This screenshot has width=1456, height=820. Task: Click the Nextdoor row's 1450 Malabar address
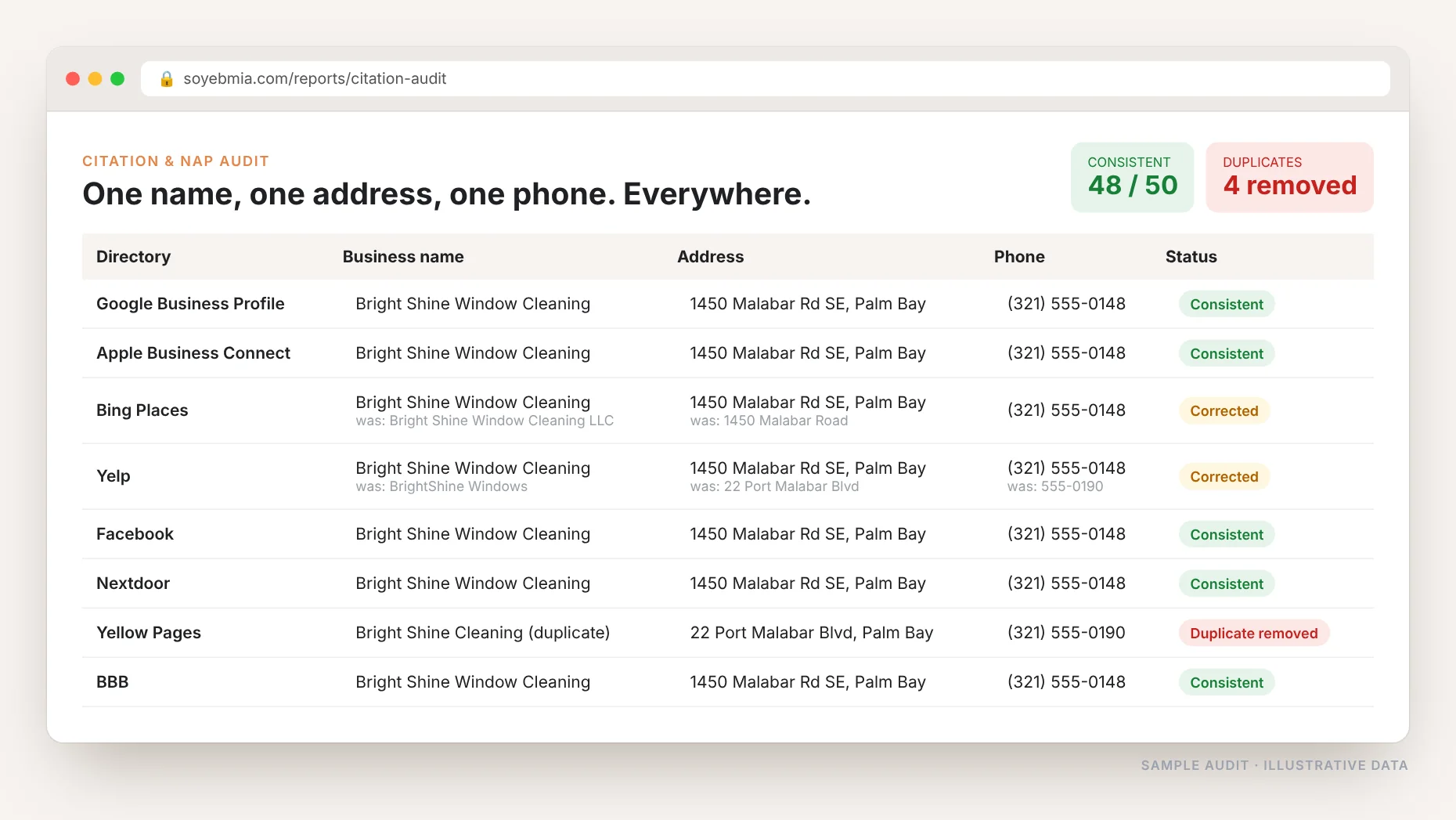(808, 583)
